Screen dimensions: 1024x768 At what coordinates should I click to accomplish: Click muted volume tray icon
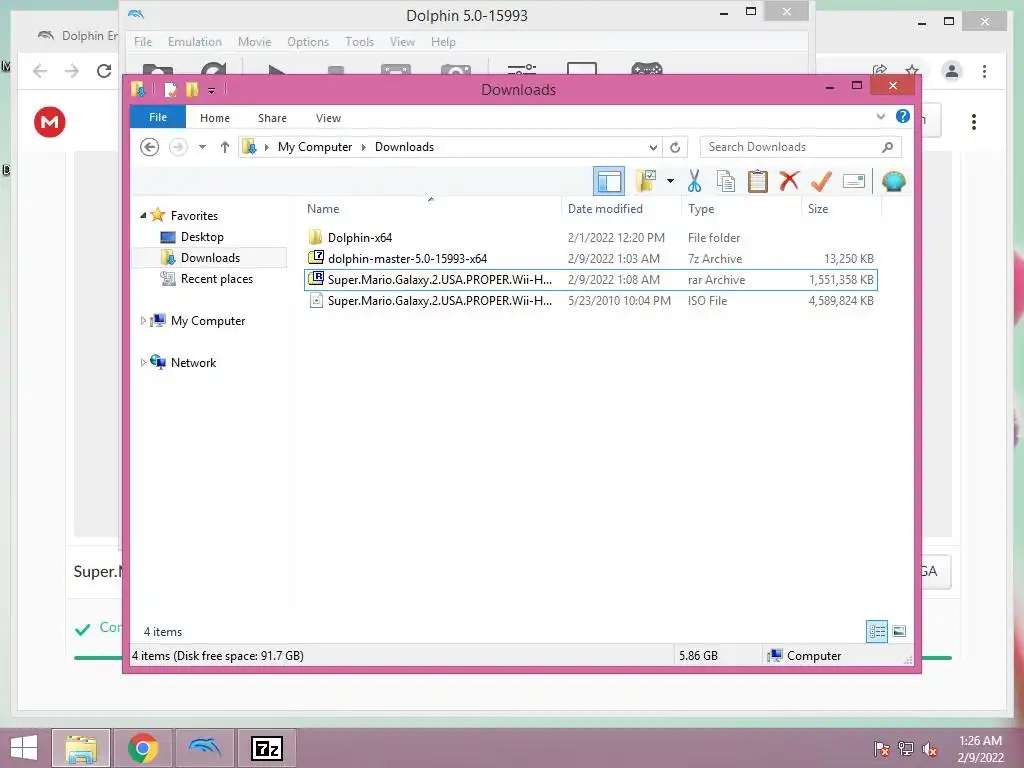coord(929,748)
